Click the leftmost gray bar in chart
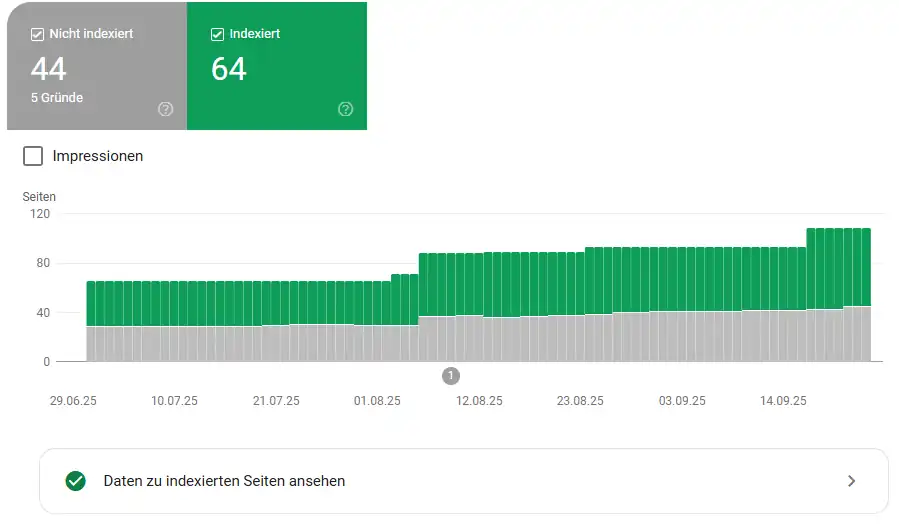This screenshot has height=527, width=899. 91,343
